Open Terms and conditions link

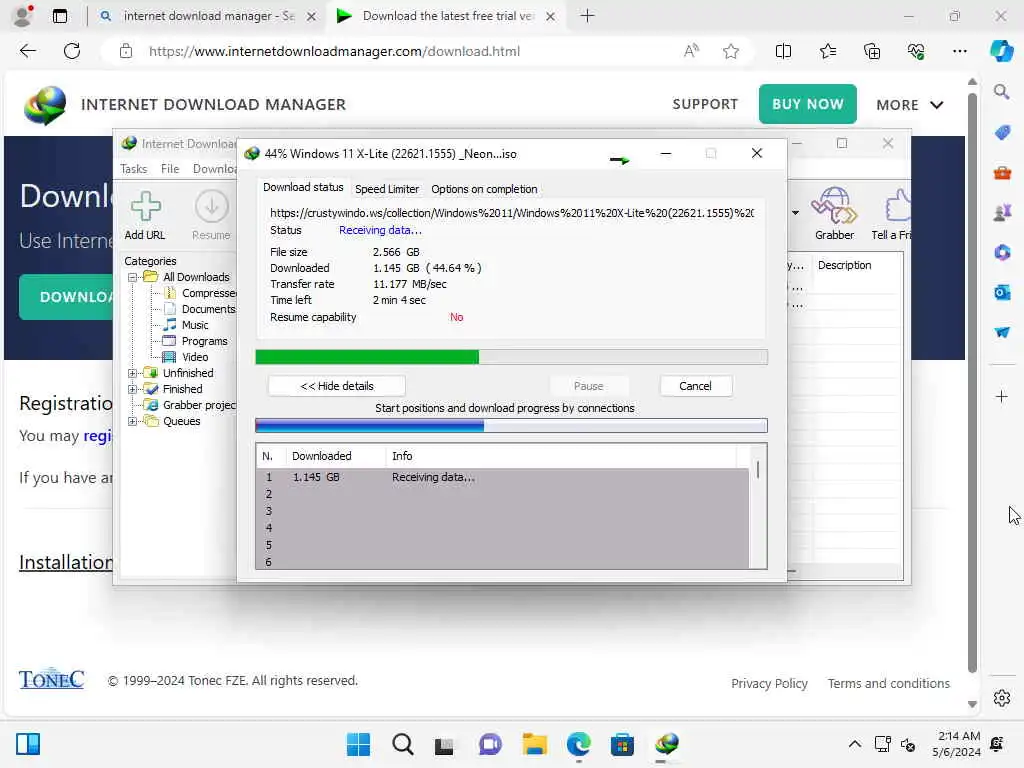click(x=888, y=683)
